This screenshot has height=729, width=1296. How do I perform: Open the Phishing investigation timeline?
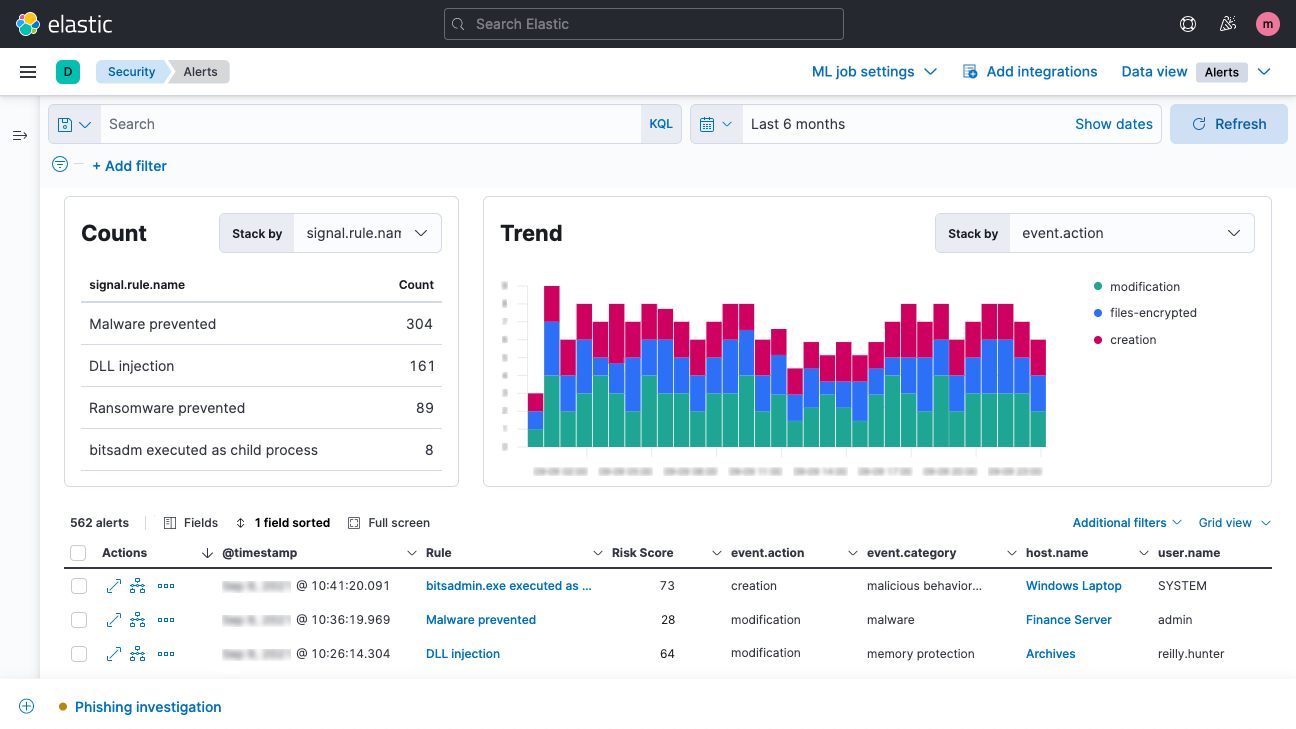click(x=148, y=707)
